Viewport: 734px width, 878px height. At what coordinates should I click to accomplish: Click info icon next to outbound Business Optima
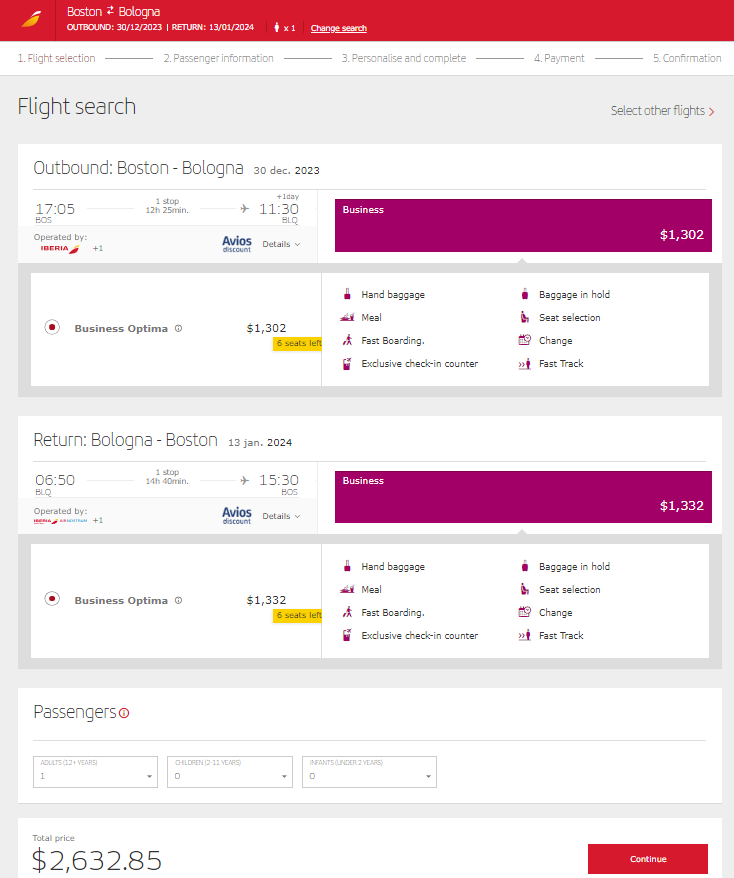178,329
